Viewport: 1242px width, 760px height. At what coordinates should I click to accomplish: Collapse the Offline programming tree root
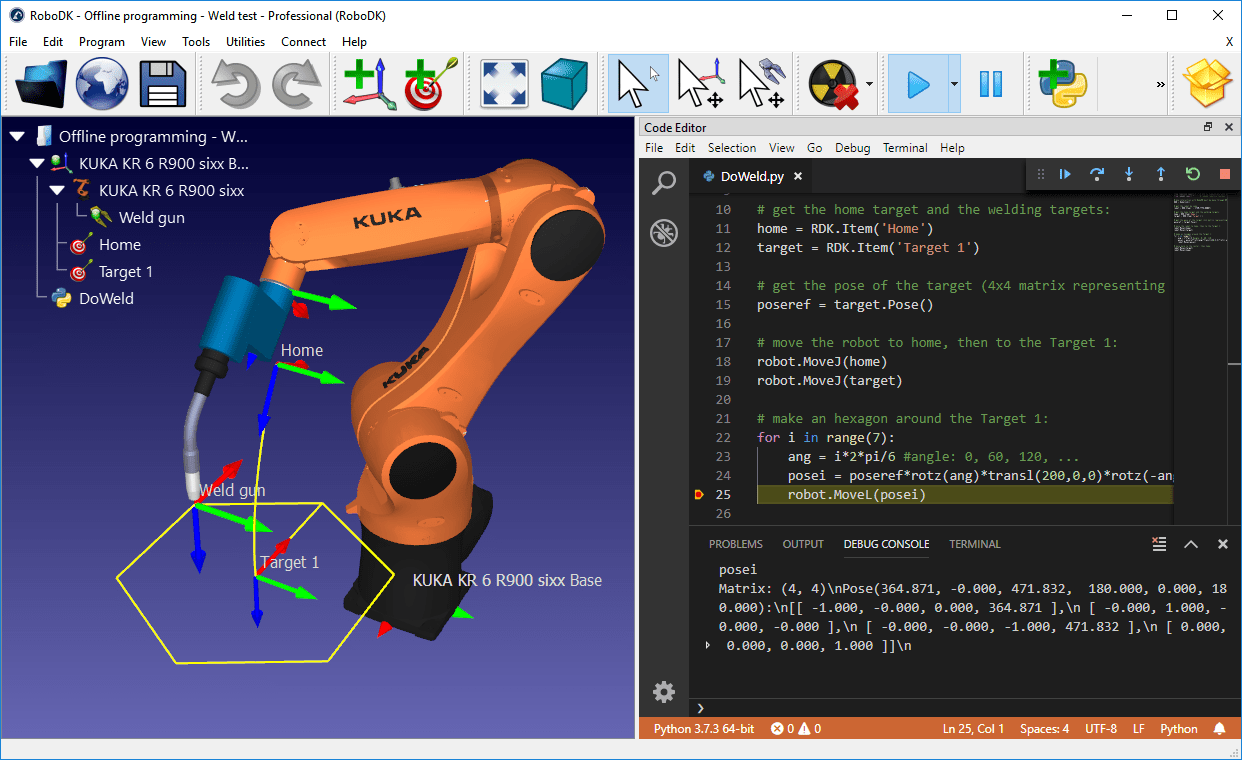[16, 136]
